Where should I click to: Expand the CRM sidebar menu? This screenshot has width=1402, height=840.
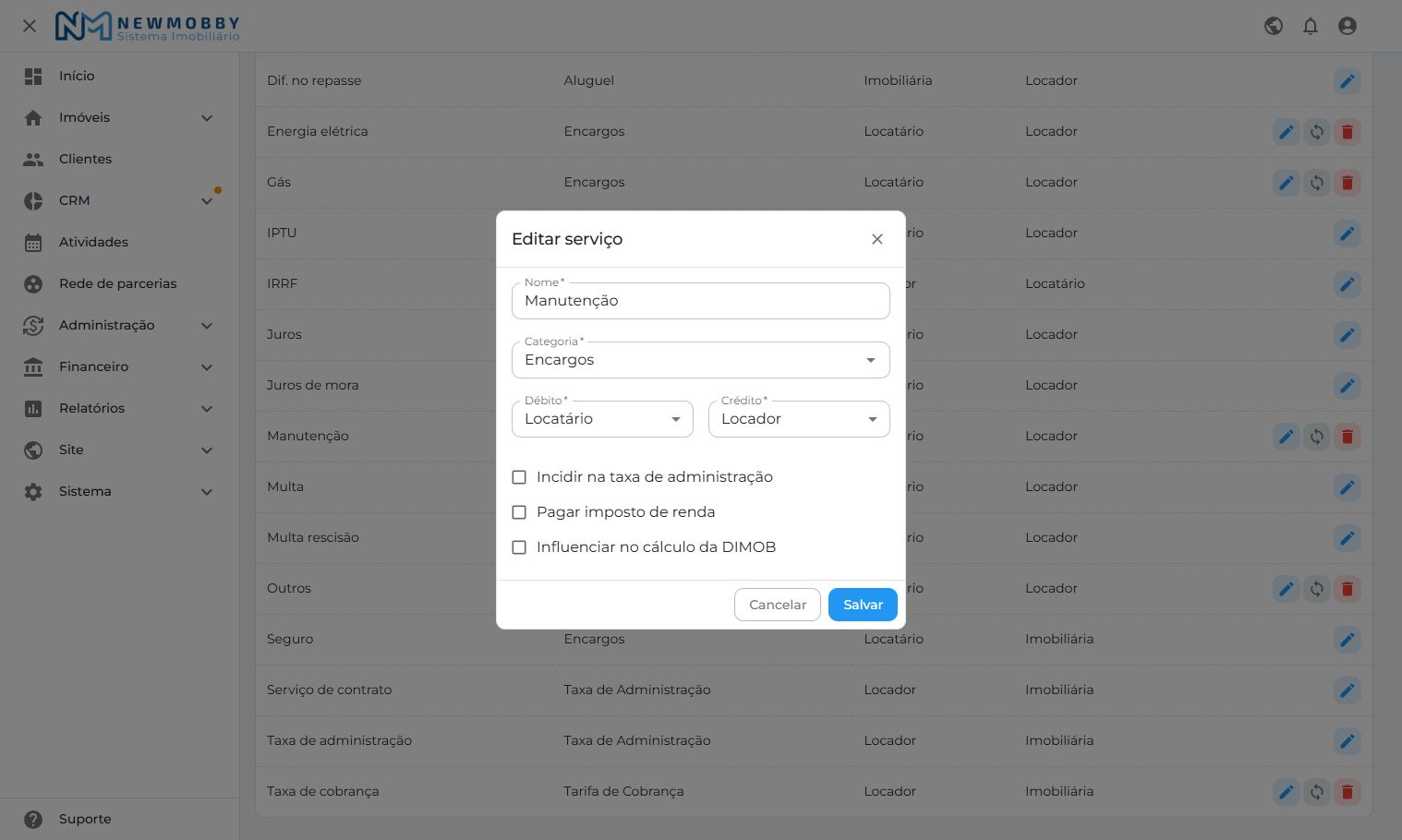coord(120,200)
